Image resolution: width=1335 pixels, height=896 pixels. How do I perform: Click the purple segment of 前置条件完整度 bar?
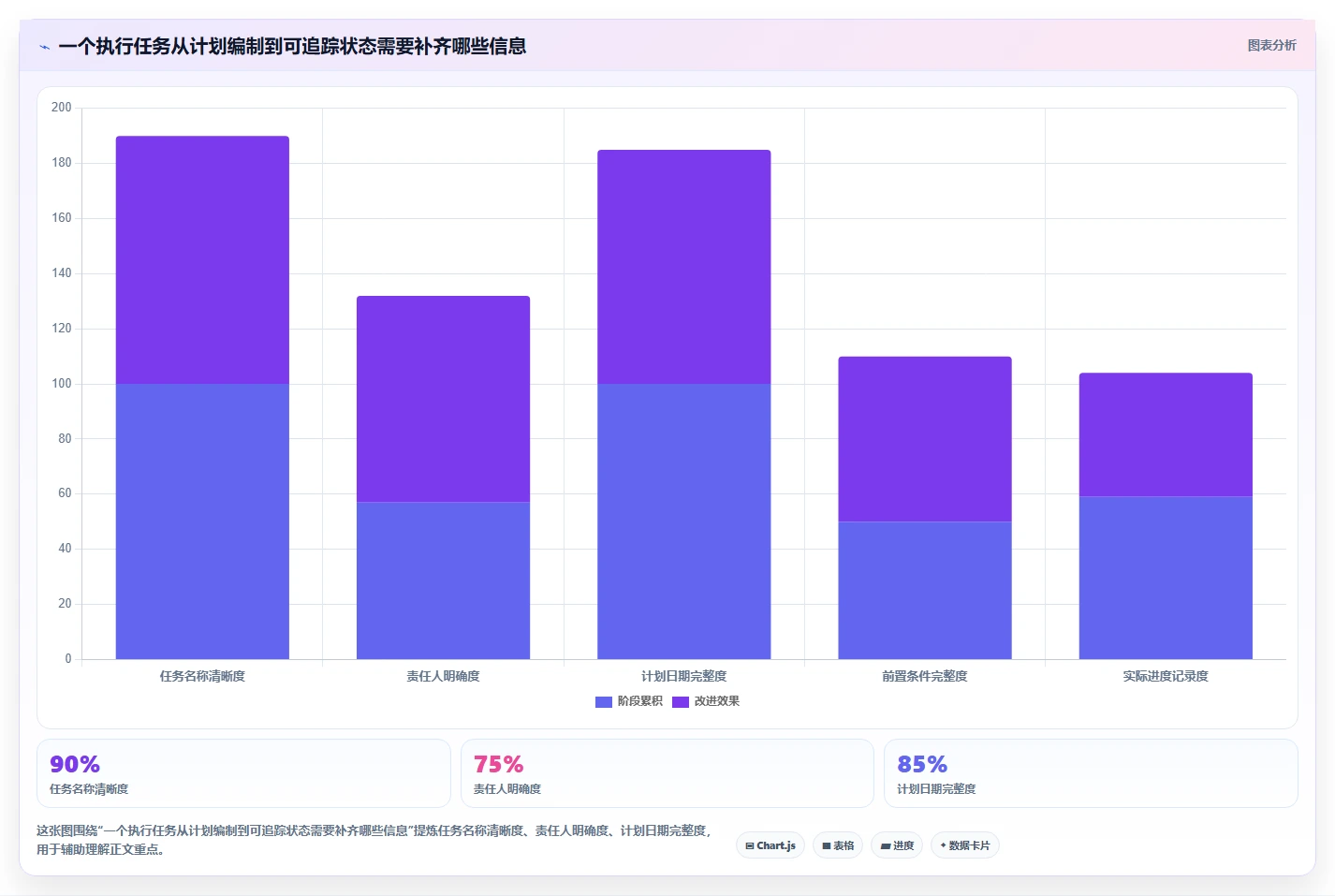[925, 439]
